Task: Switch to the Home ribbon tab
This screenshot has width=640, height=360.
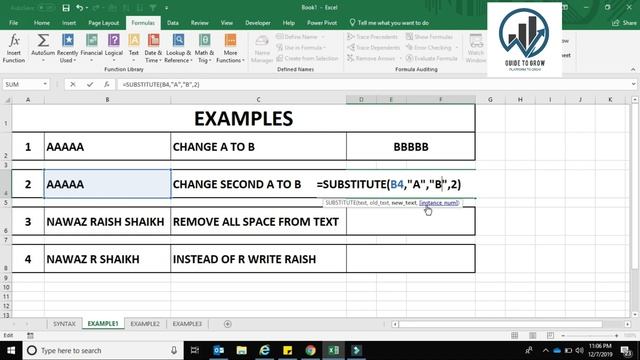Action: [x=42, y=23]
